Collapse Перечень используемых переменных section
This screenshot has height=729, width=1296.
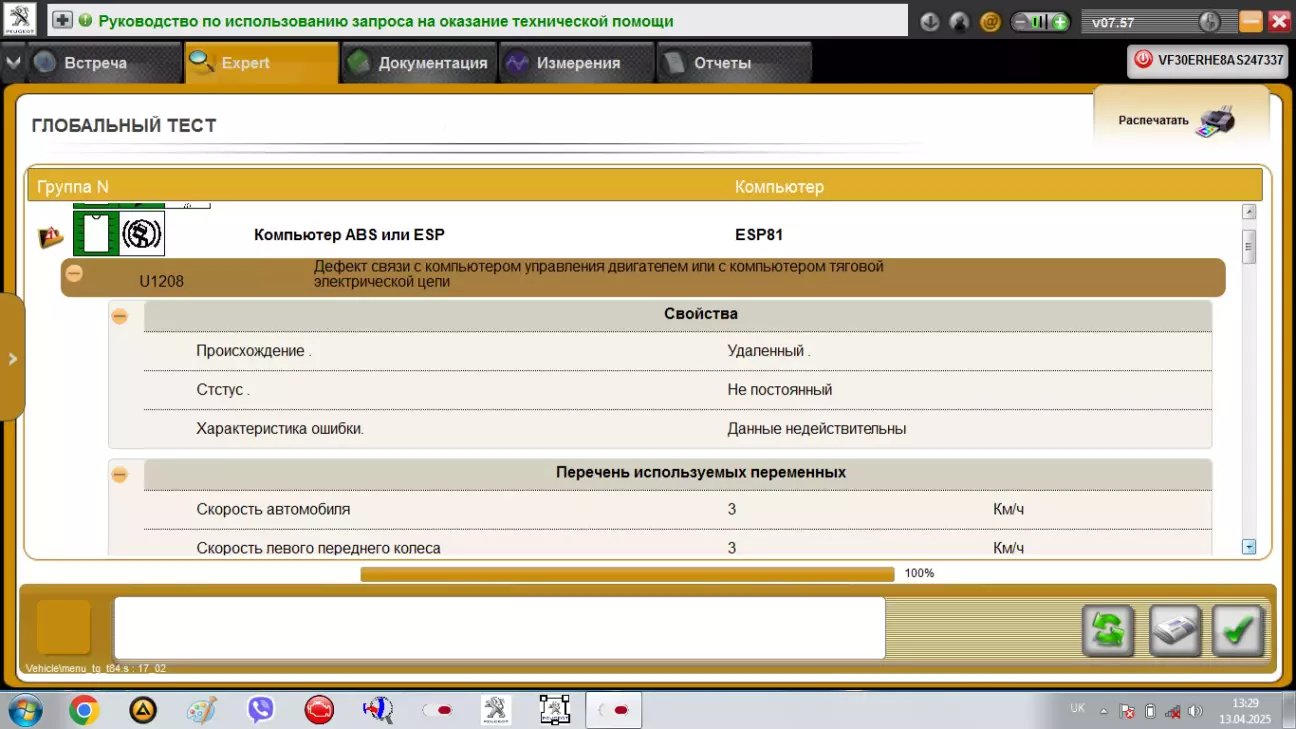[120, 475]
